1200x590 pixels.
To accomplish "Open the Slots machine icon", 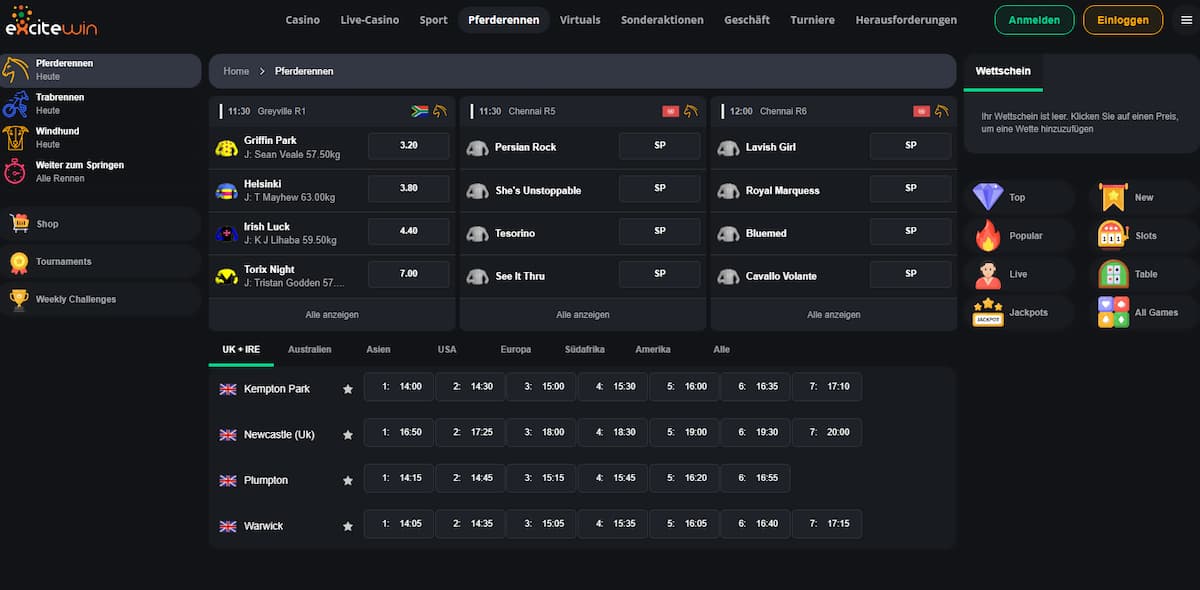I will tap(1113, 235).
